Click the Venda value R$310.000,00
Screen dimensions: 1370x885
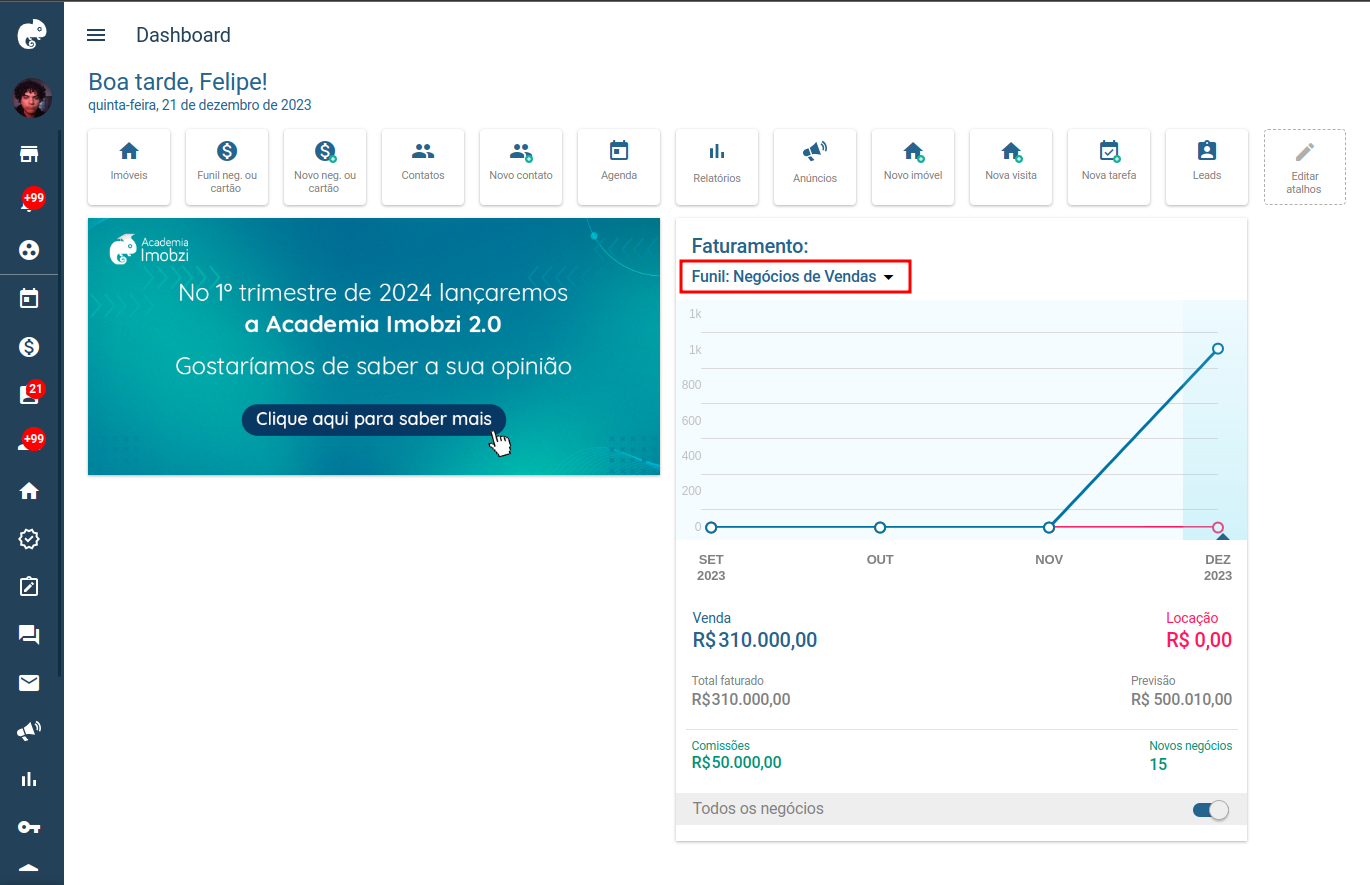click(x=755, y=640)
